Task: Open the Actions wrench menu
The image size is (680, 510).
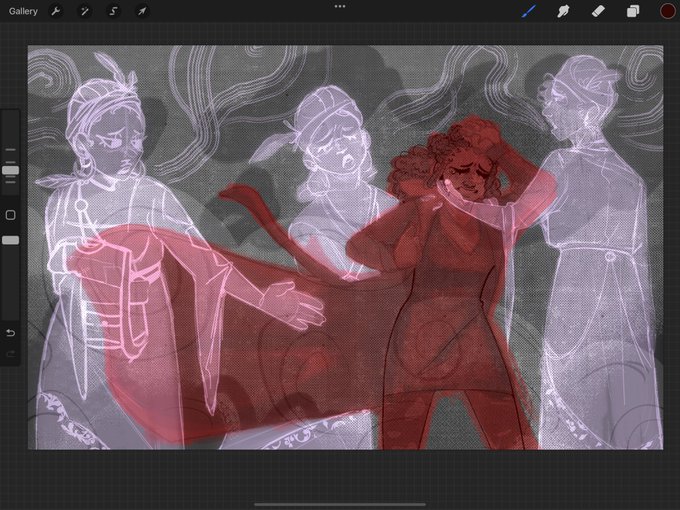Action: click(56, 11)
